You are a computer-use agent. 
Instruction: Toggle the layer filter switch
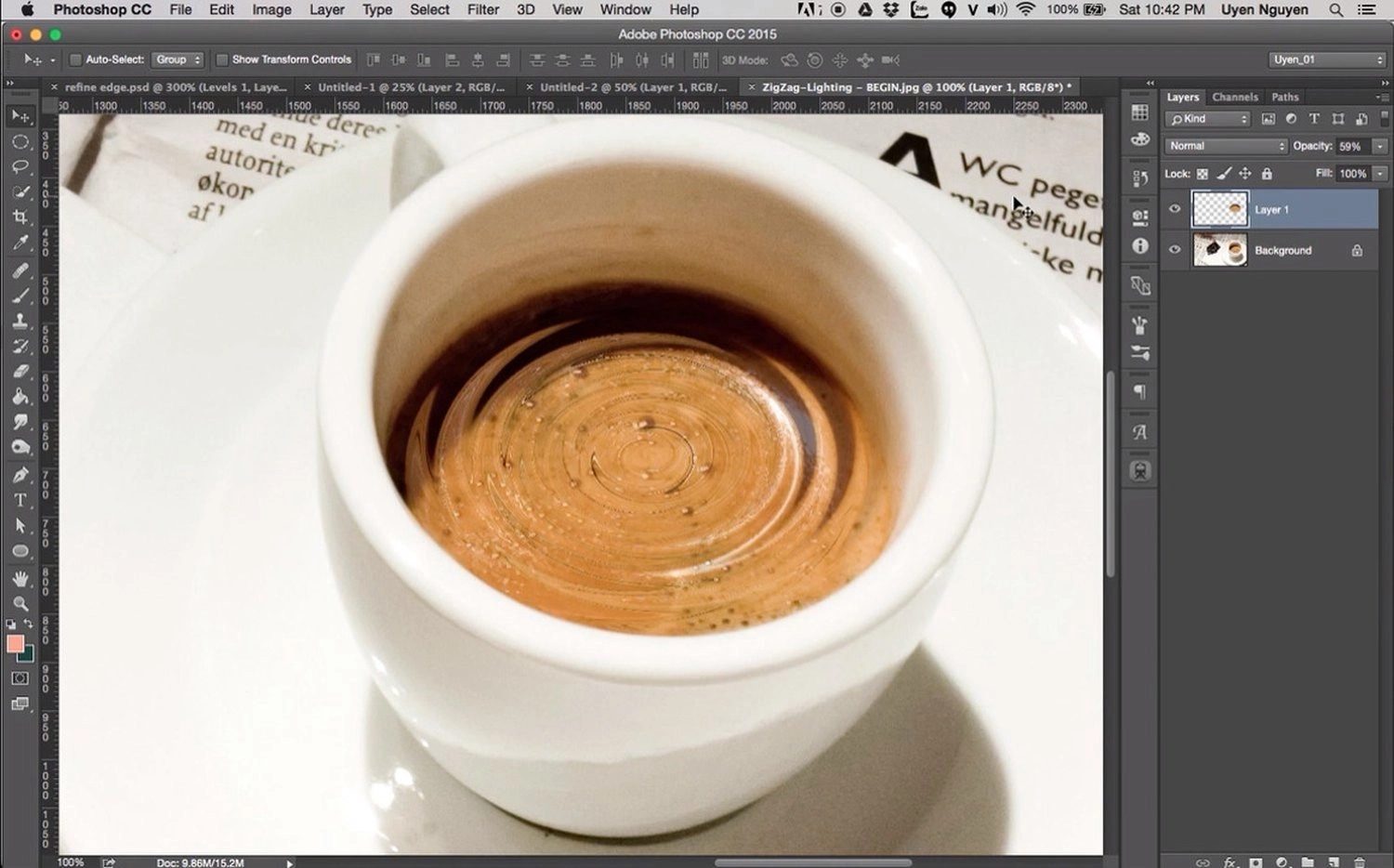[x=1384, y=119]
